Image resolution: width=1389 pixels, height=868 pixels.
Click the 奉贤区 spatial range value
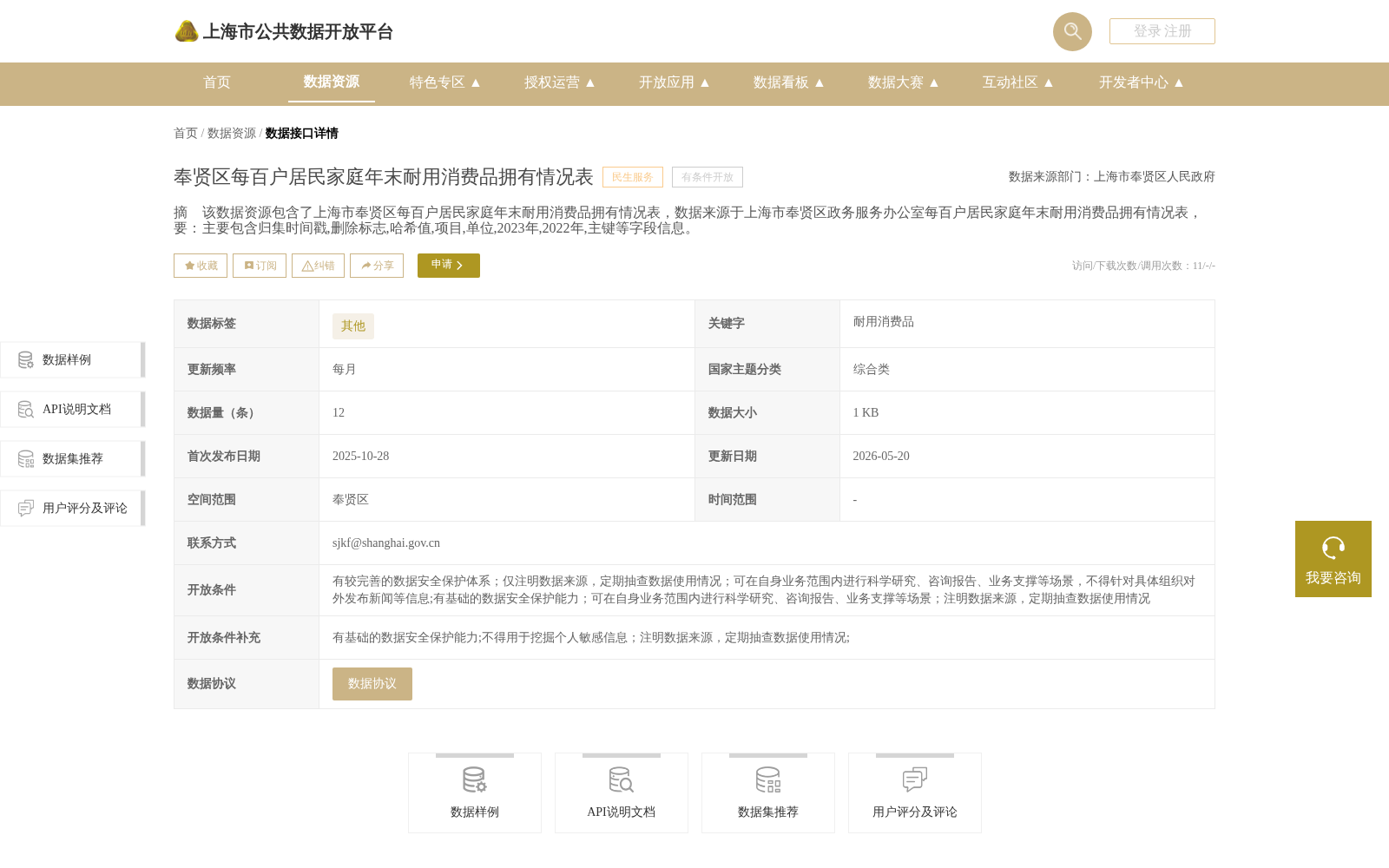(351, 500)
